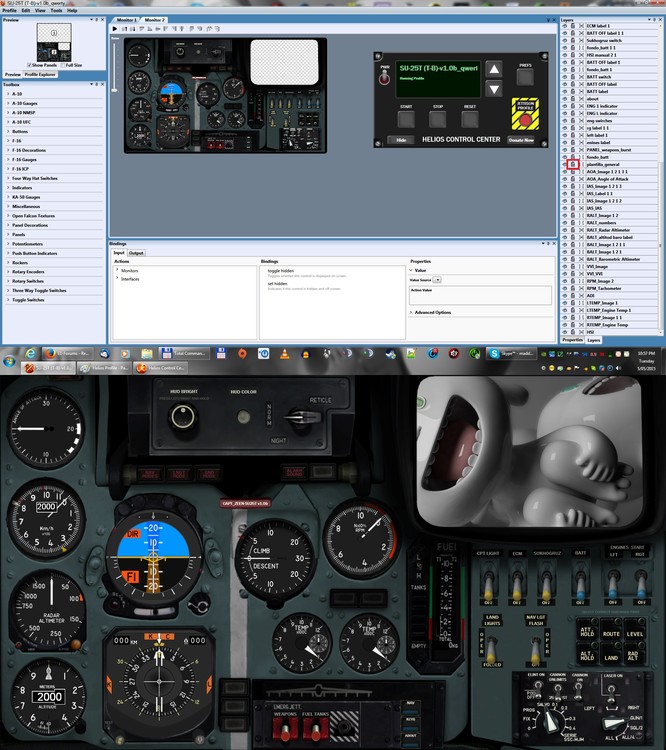Lock the about layer
666x750 pixels.
573,99
